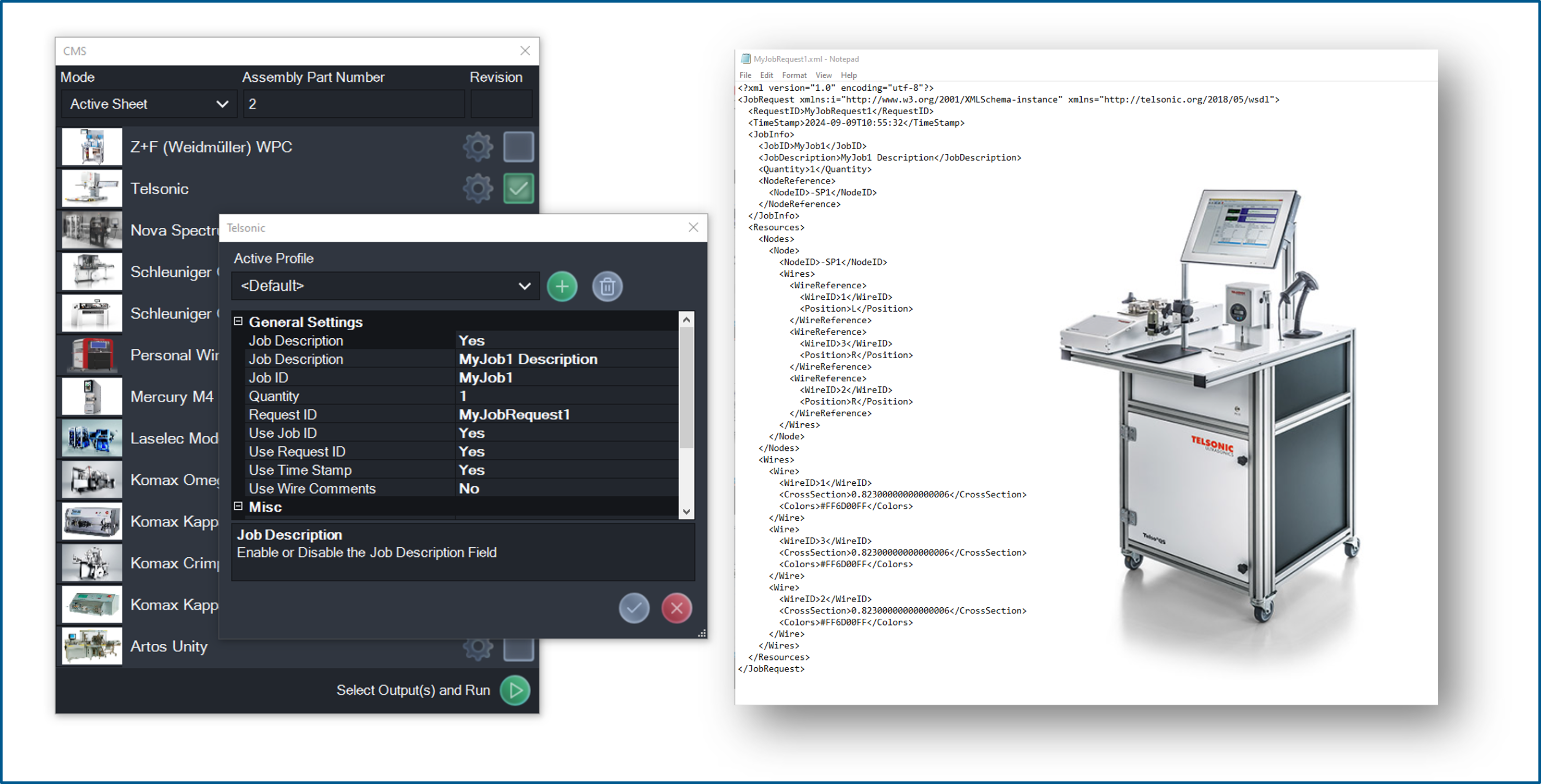Open the Mode dropdown showing Active Sheet

[x=149, y=104]
